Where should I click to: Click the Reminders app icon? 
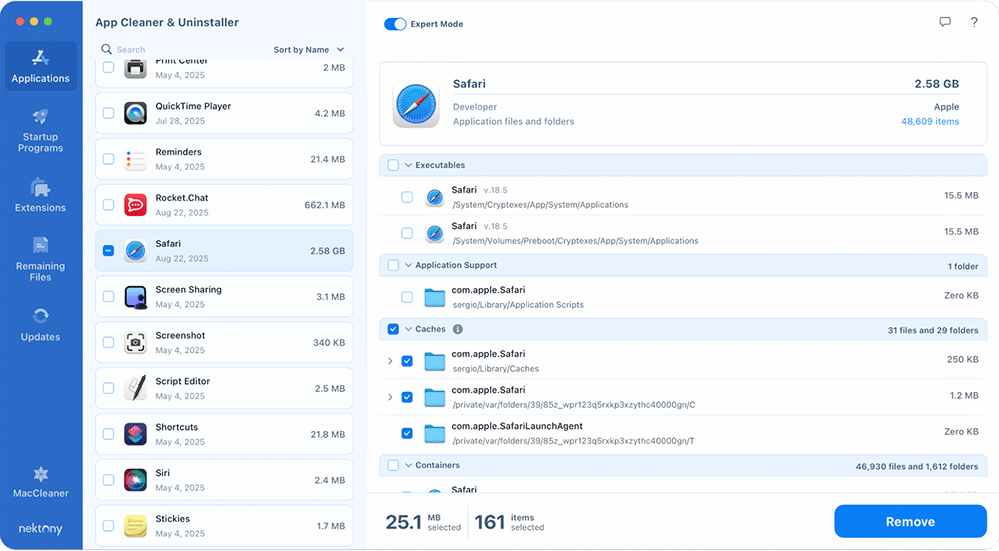pyautogui.click(x=135, y=159)
